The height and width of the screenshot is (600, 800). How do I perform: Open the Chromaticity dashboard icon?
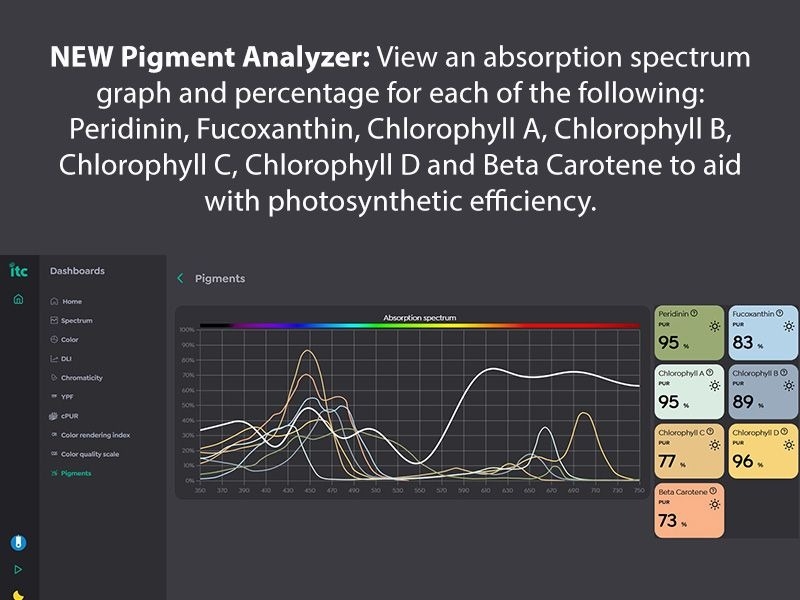tap(54, 376)
